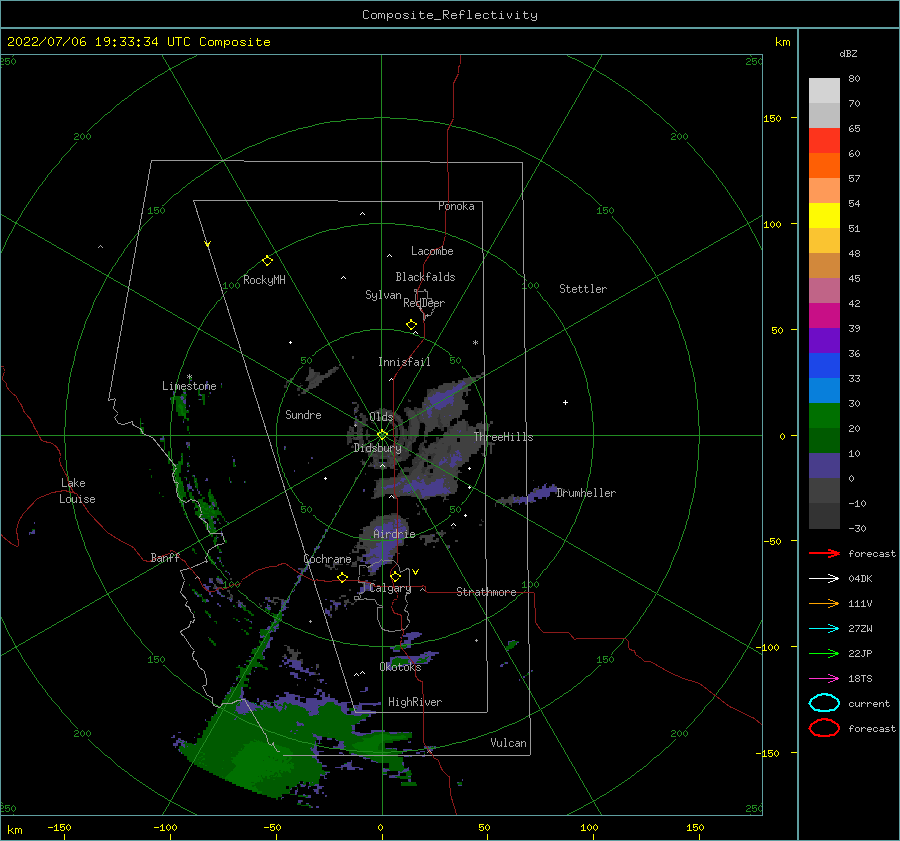Click the cyan 27ZW arrow icon

click(x=824, y=629)
